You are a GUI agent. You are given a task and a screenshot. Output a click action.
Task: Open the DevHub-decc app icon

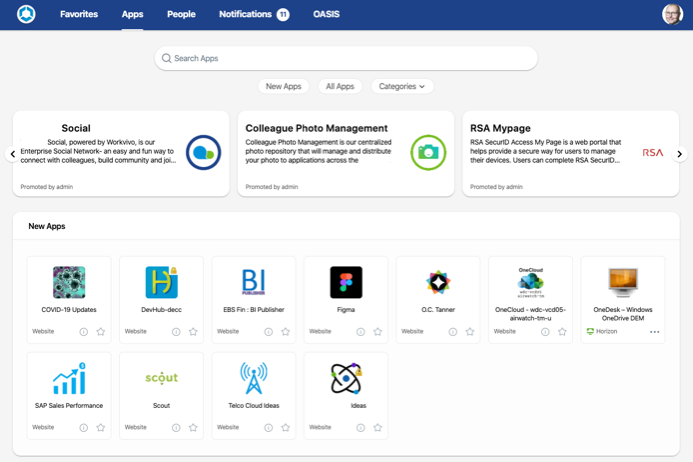click(161, 283)
